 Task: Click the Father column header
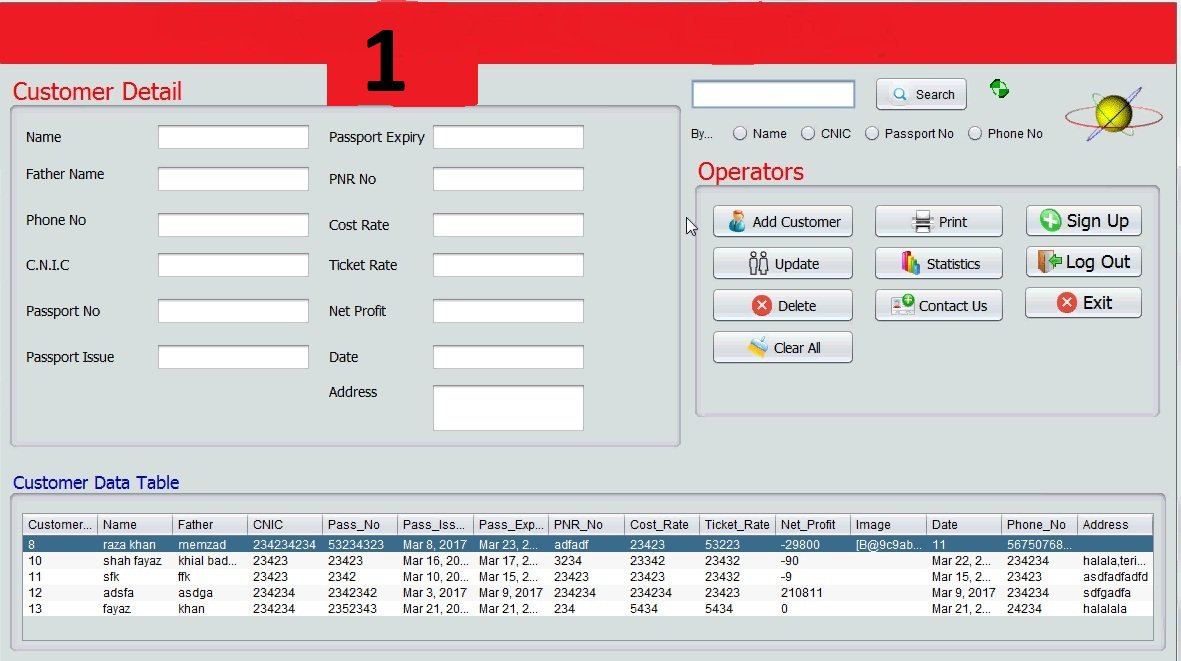210,525
